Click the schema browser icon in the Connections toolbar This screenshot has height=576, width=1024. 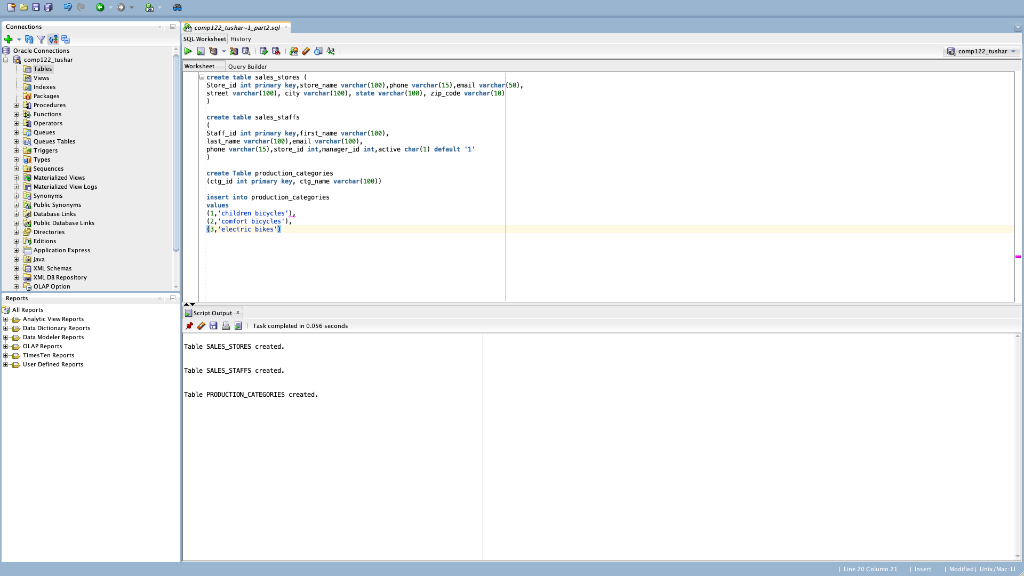pyautogui.click(x=65, y=39)
